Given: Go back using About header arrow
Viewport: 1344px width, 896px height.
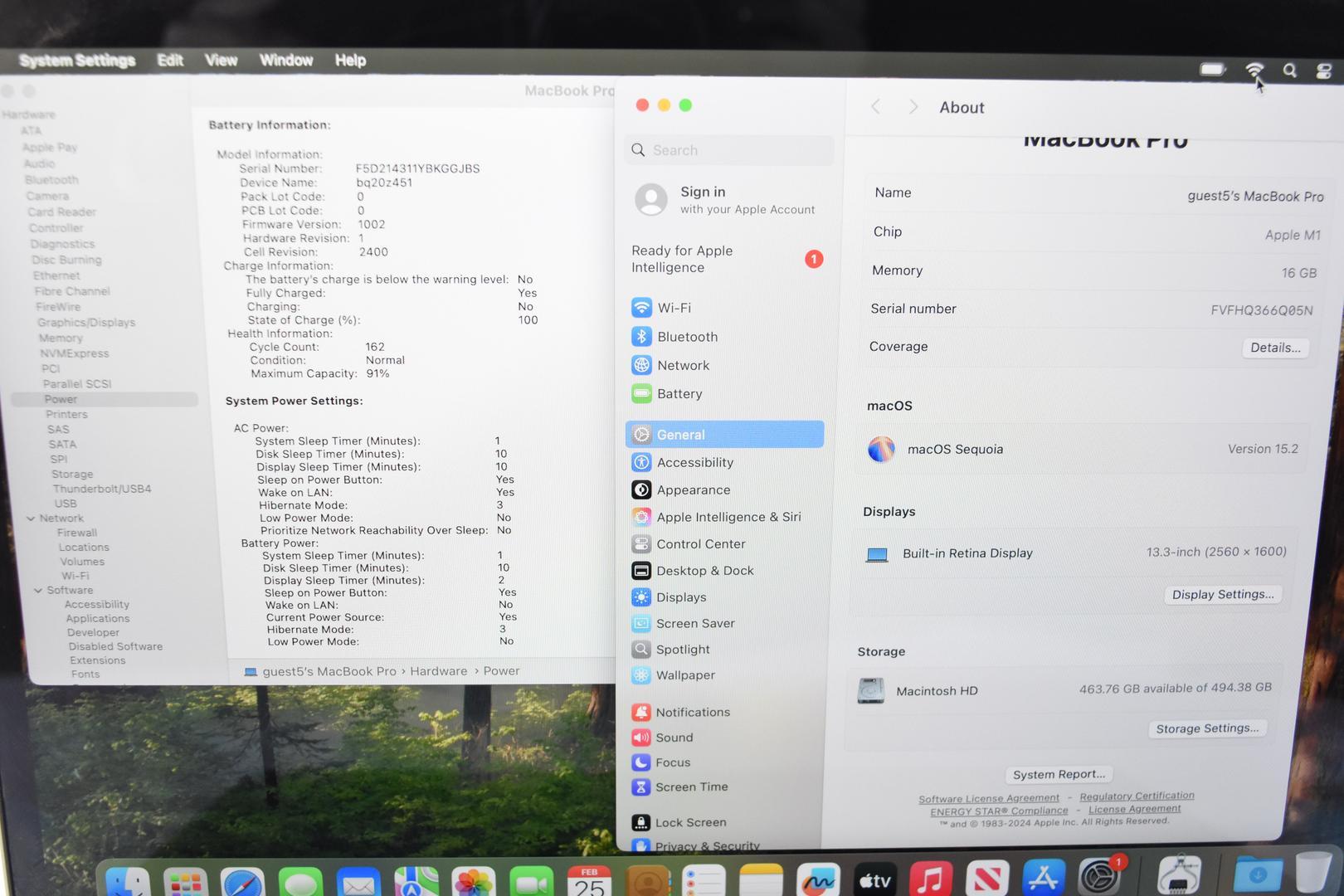Looking at the screenshot, I should (875, 106).
